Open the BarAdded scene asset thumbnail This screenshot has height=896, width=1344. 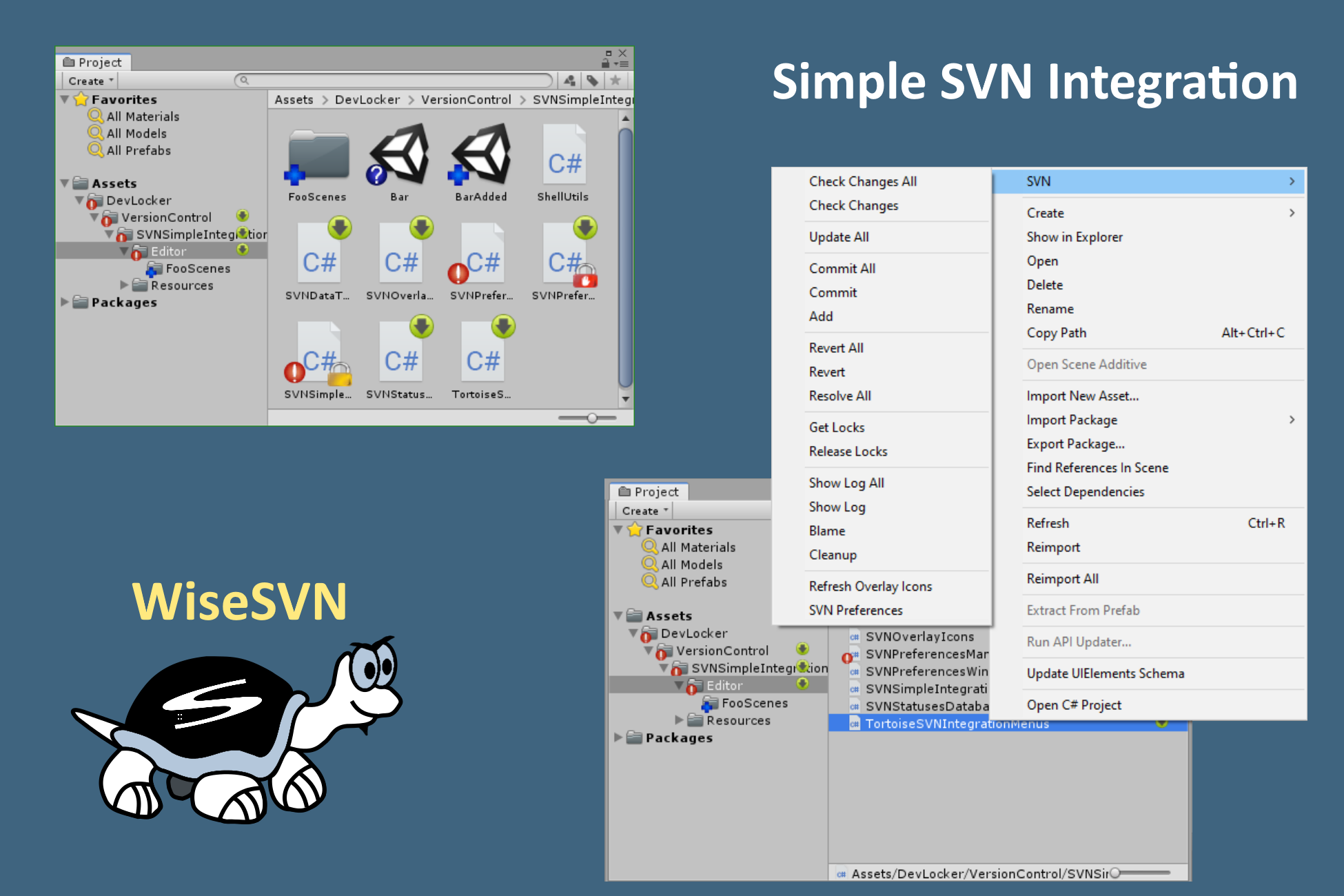coord(481,156)
